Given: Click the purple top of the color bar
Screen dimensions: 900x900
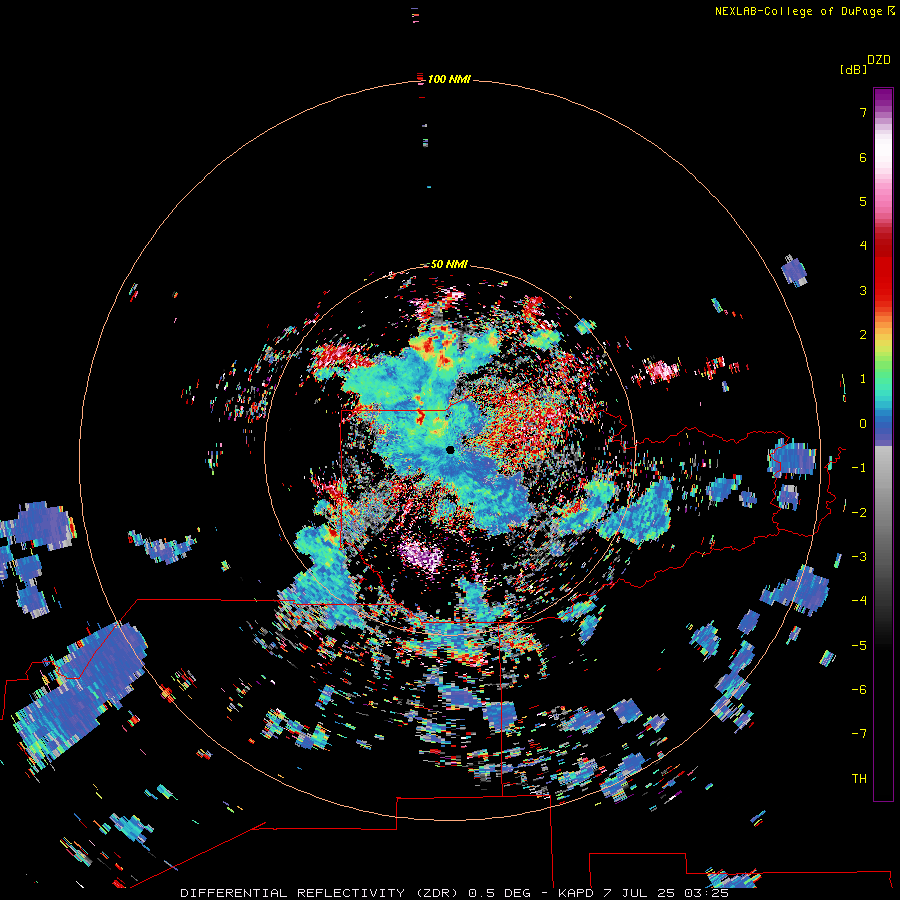Looking at the screenshot, I should [883, 98].
